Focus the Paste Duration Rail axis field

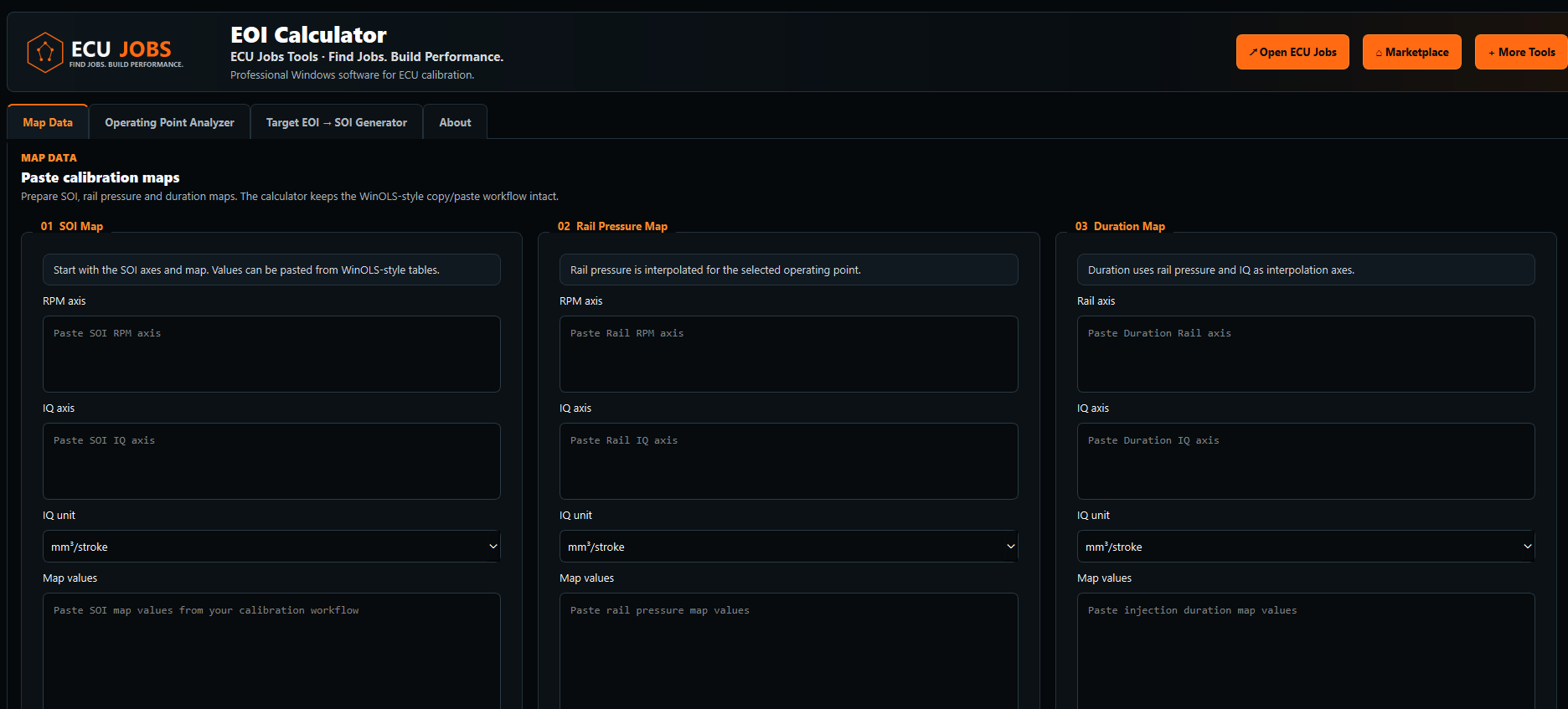pos(1306,354)
